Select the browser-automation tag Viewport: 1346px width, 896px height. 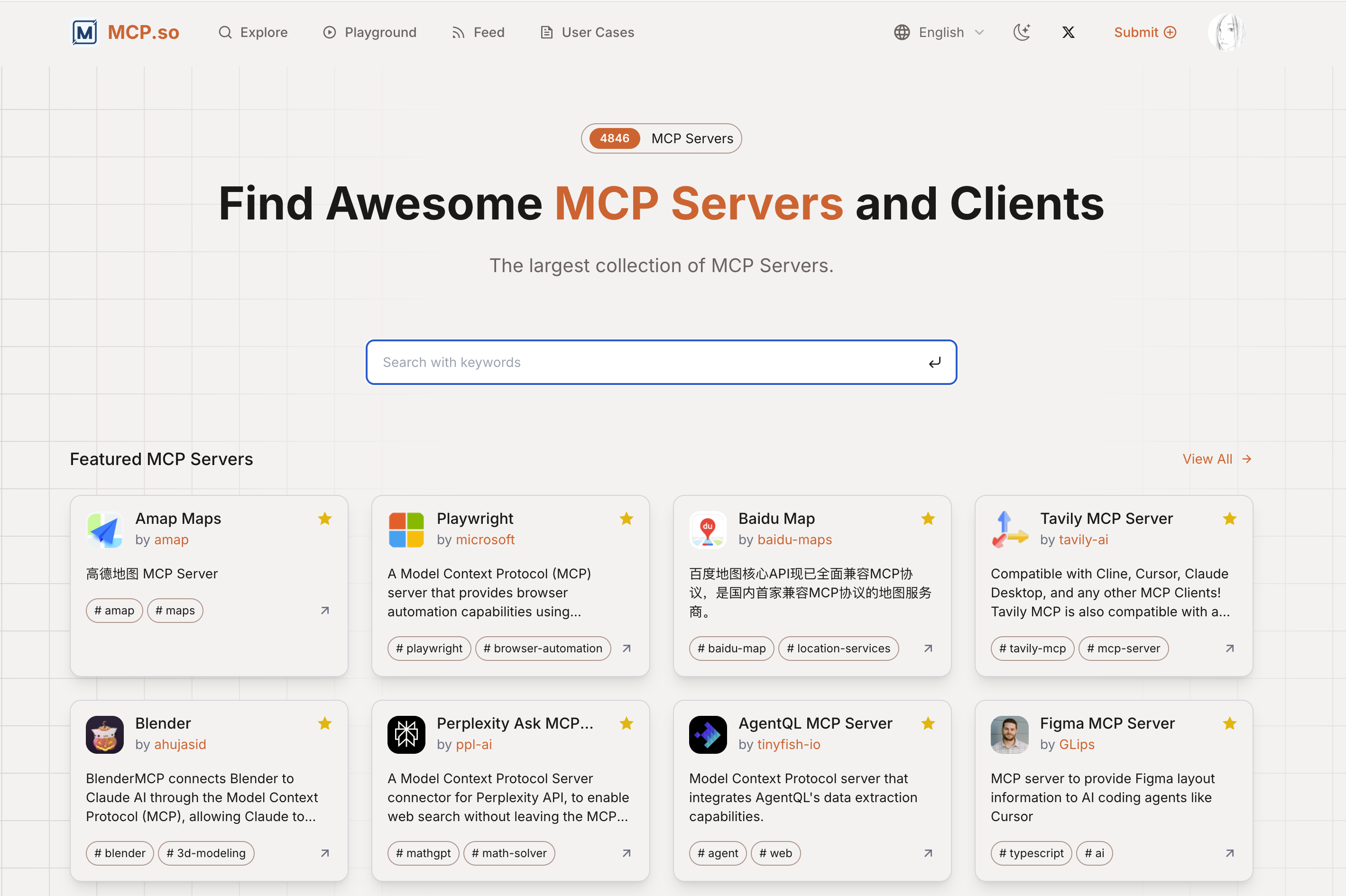543,648
